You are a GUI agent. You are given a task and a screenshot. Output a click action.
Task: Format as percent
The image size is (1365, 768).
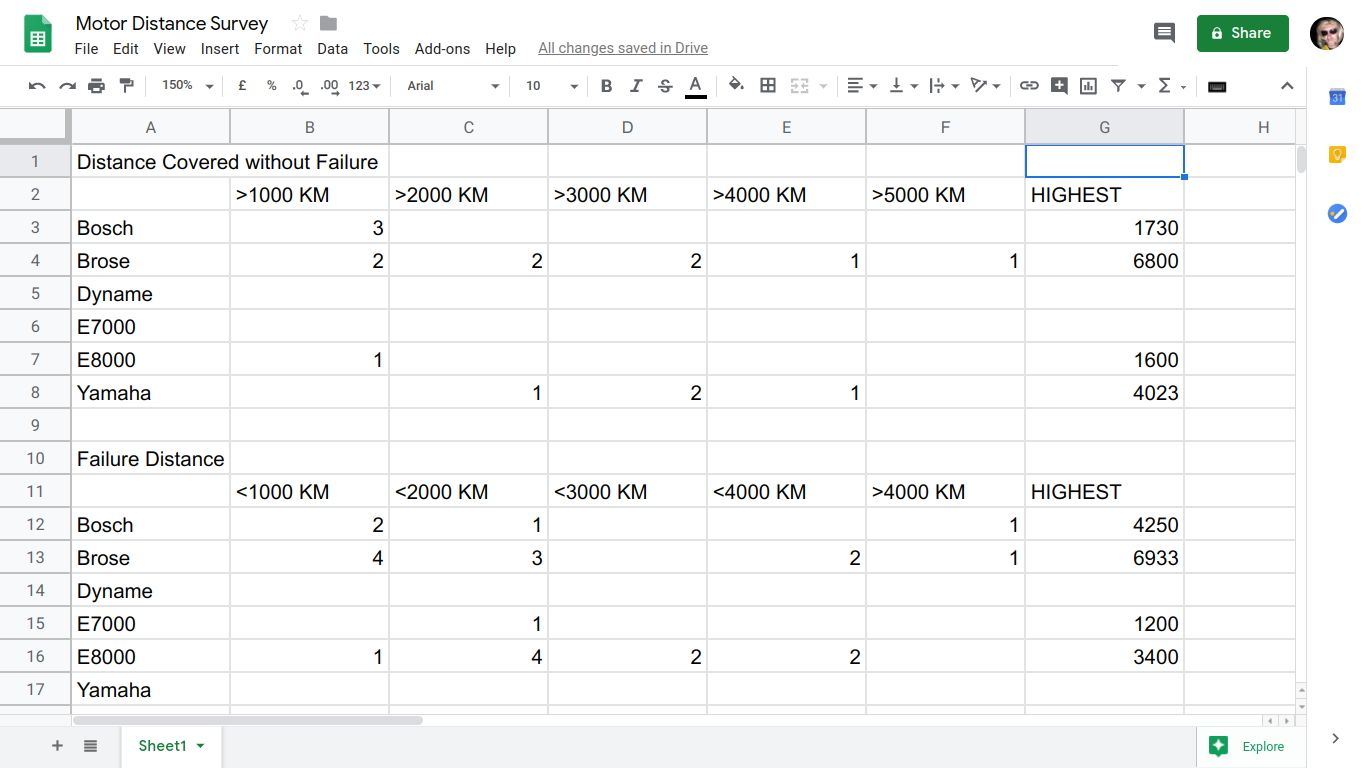point(271,86)
